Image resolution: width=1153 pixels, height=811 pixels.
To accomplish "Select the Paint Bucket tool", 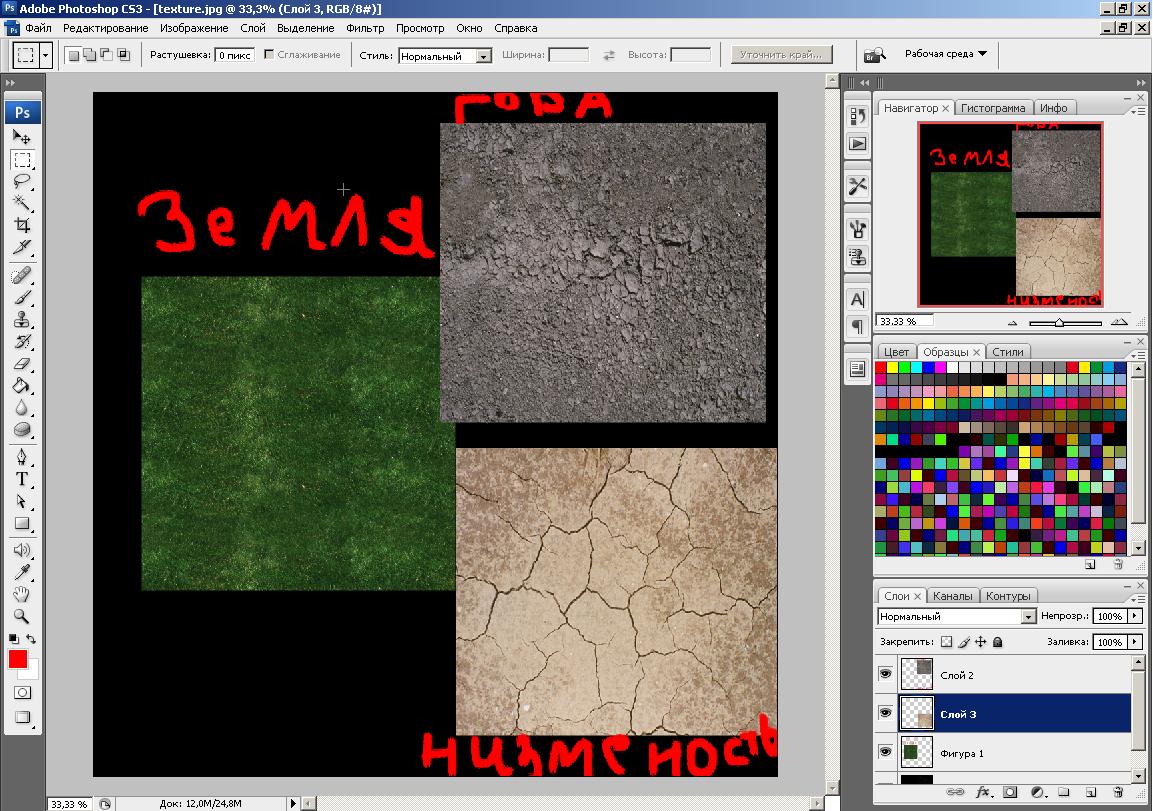I will coord(22,385).
